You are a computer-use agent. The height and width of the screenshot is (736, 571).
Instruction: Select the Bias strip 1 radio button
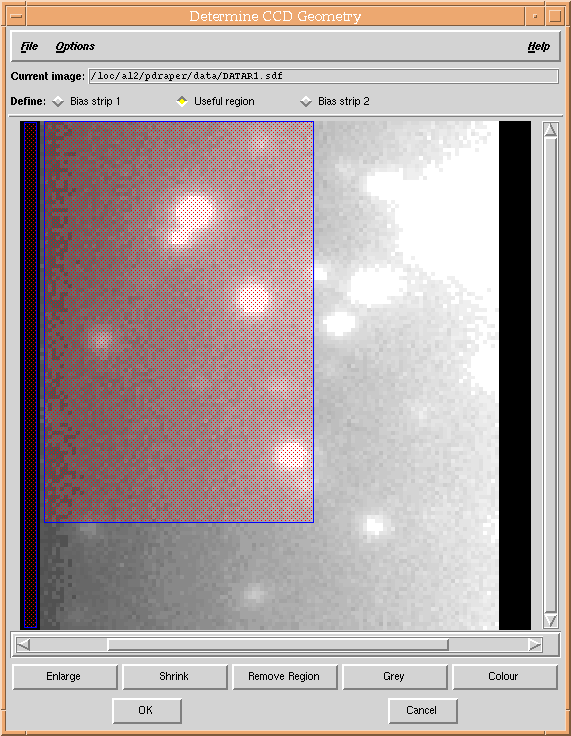coord(58,101)
